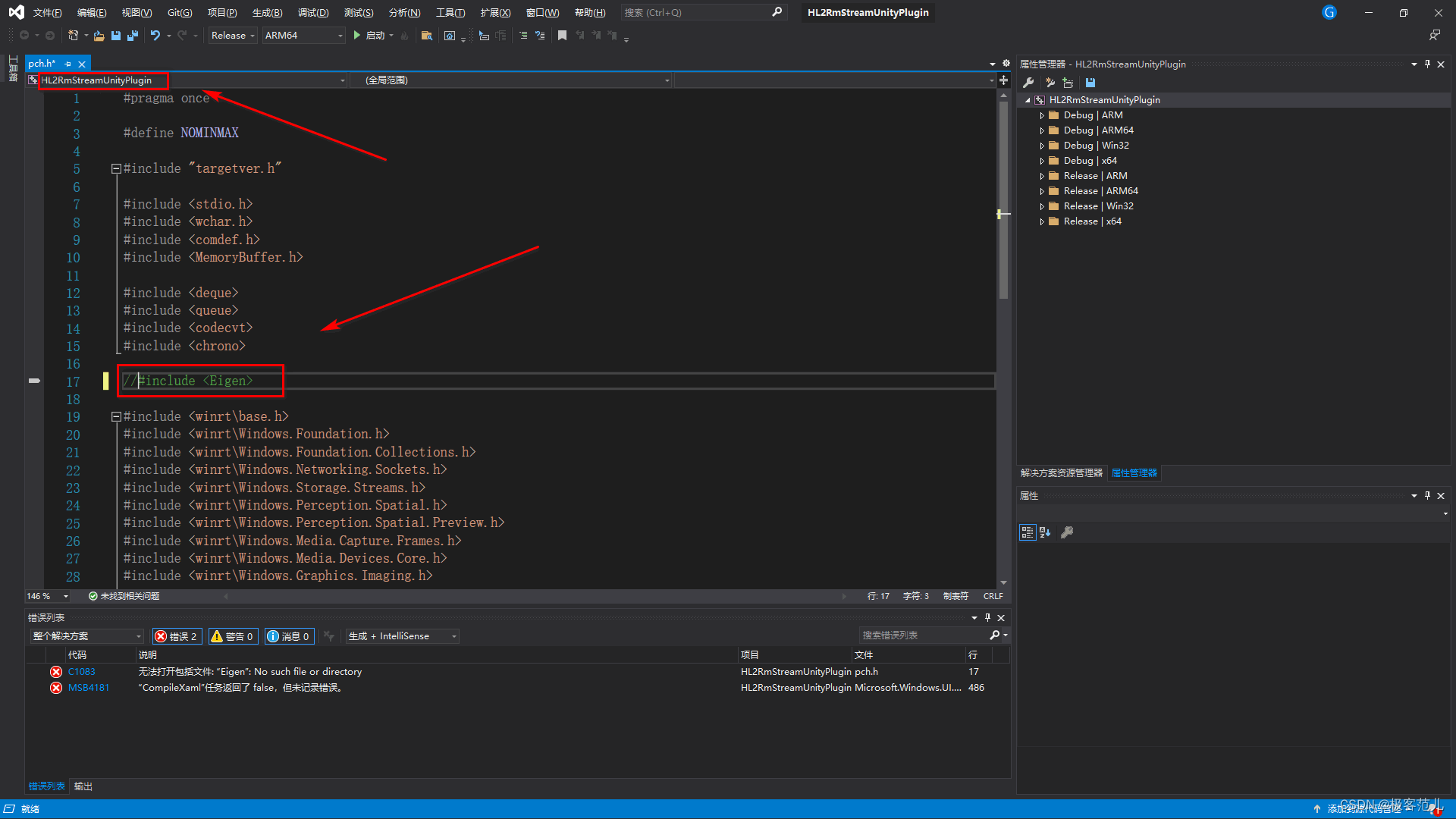This screenshot has height=819, width=1456.
Task: Switch to the Solution Explorer tab
Action: tap(1061, 473)
